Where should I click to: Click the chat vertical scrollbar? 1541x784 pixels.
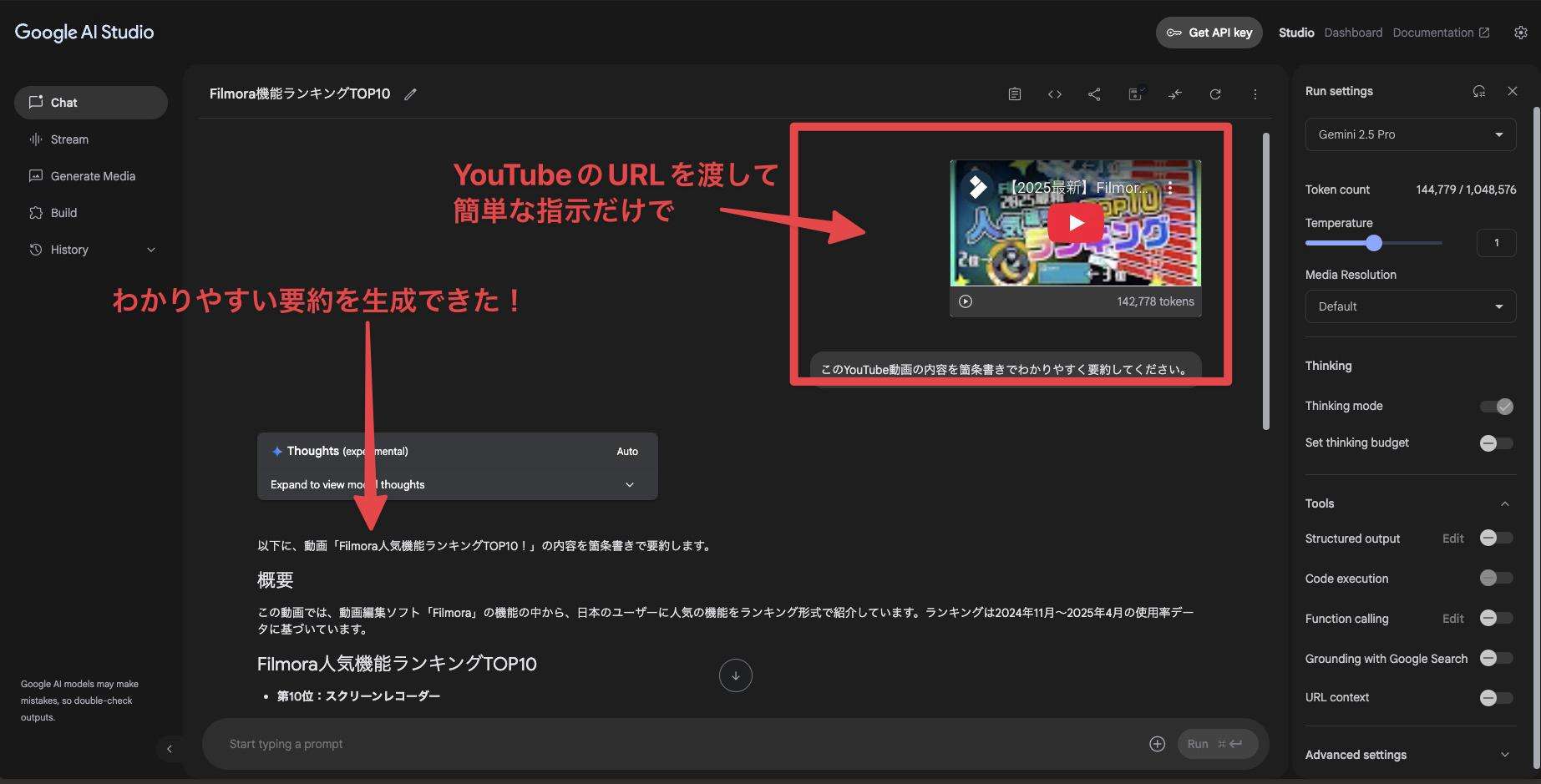click(x=1266, y=281)
